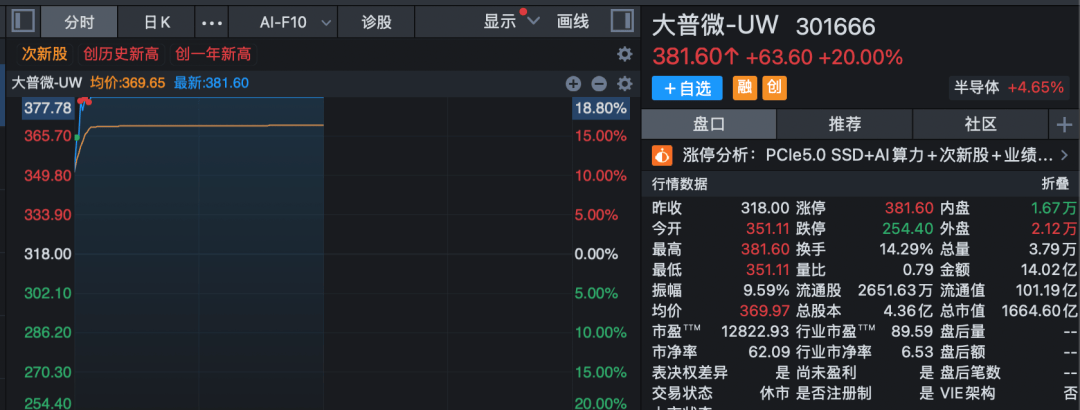Click the 昨收 value 318.00

pyautogui.click(x=765, y=208)
